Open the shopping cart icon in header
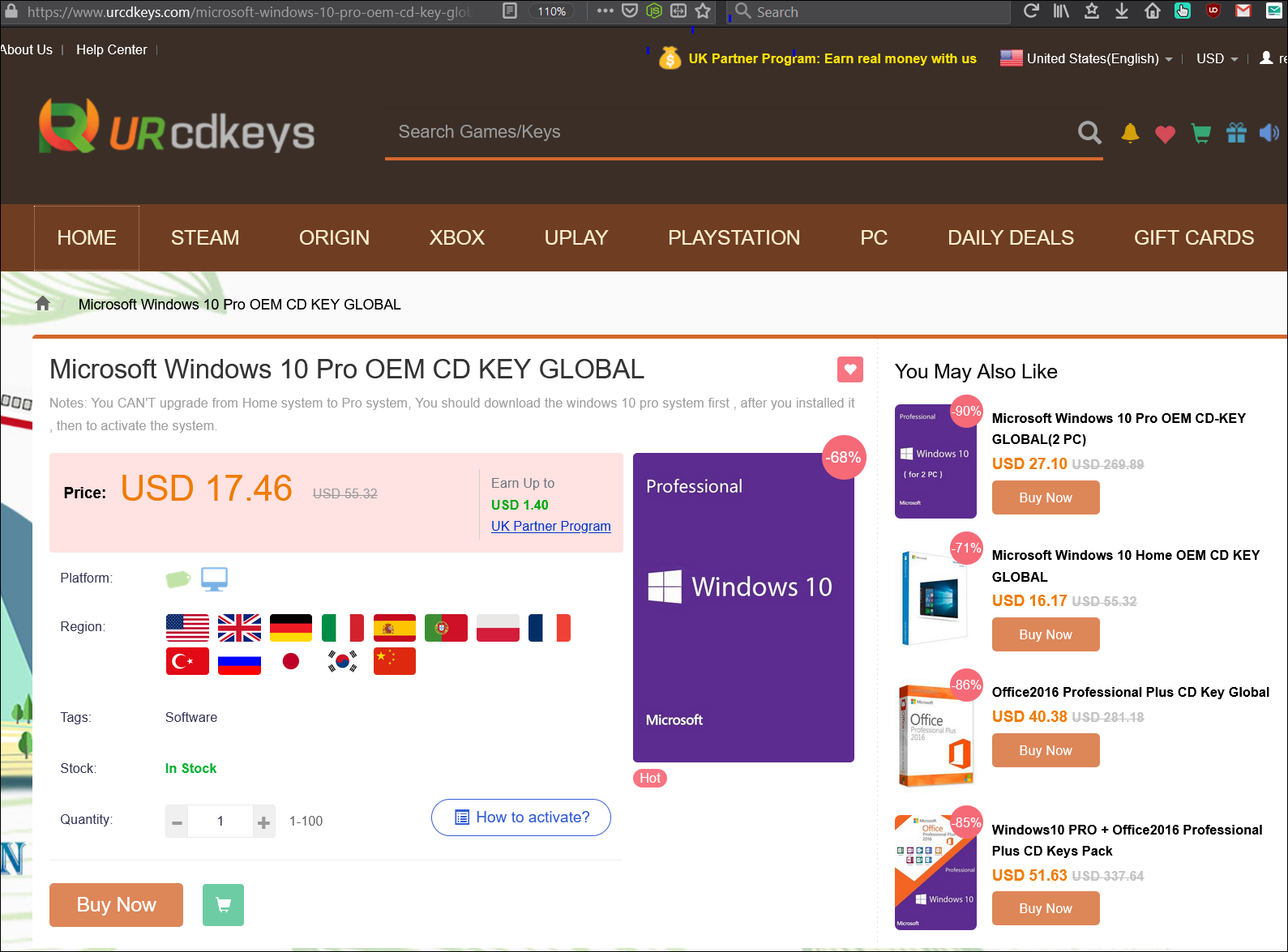The width and height of the screenshot is (1288, 952). [x=1201, y=133]
